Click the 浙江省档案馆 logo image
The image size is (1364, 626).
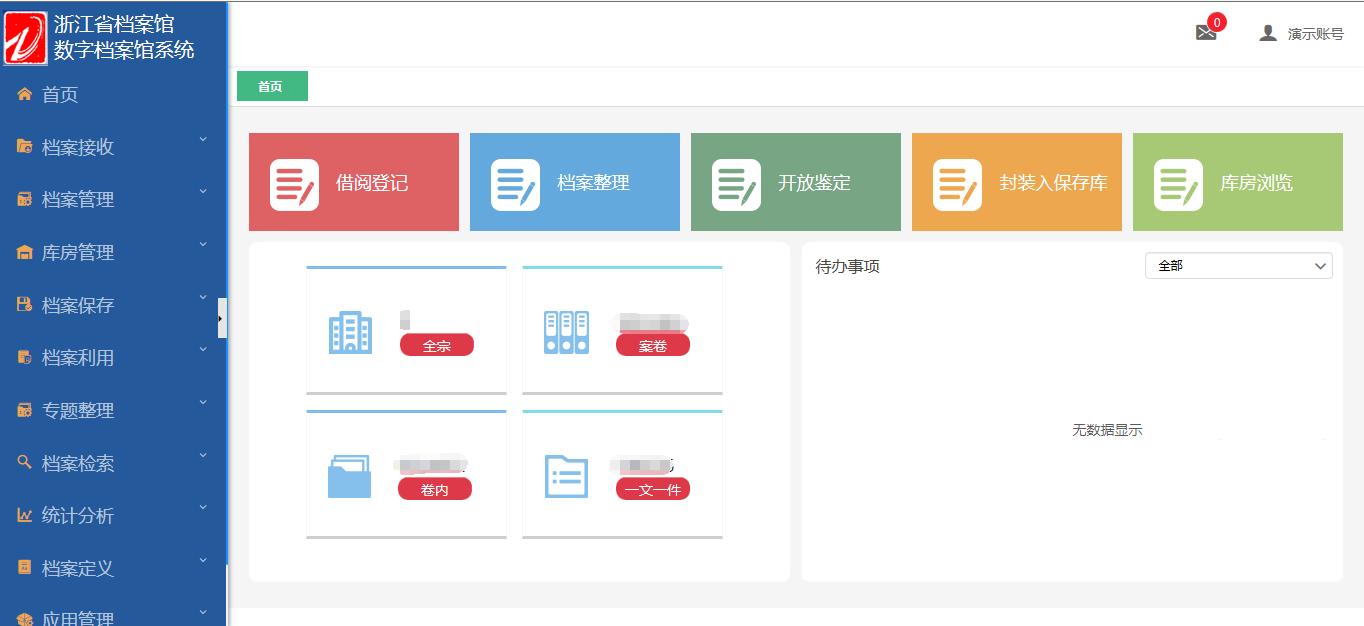26,38
